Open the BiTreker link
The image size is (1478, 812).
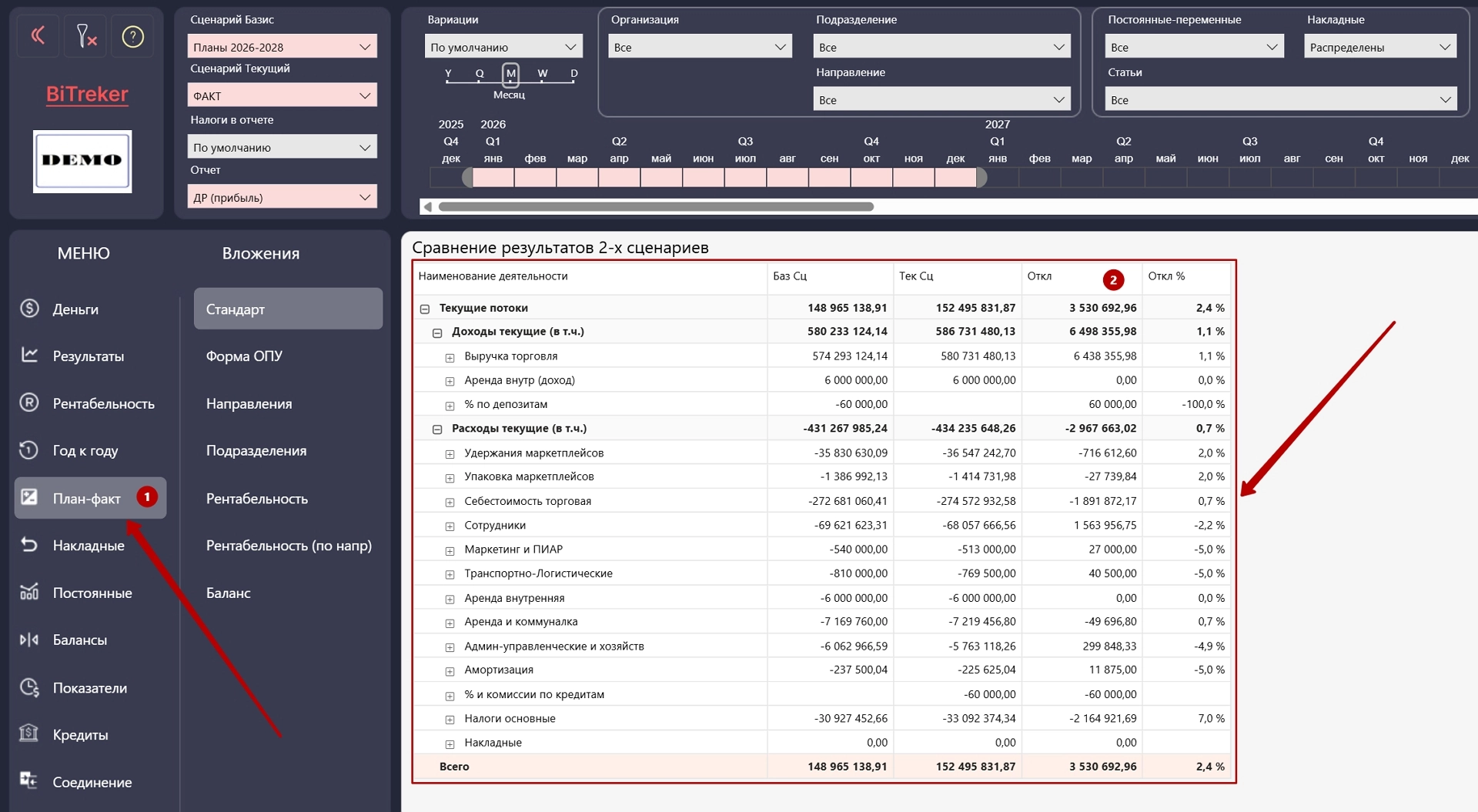pos(87,94)
